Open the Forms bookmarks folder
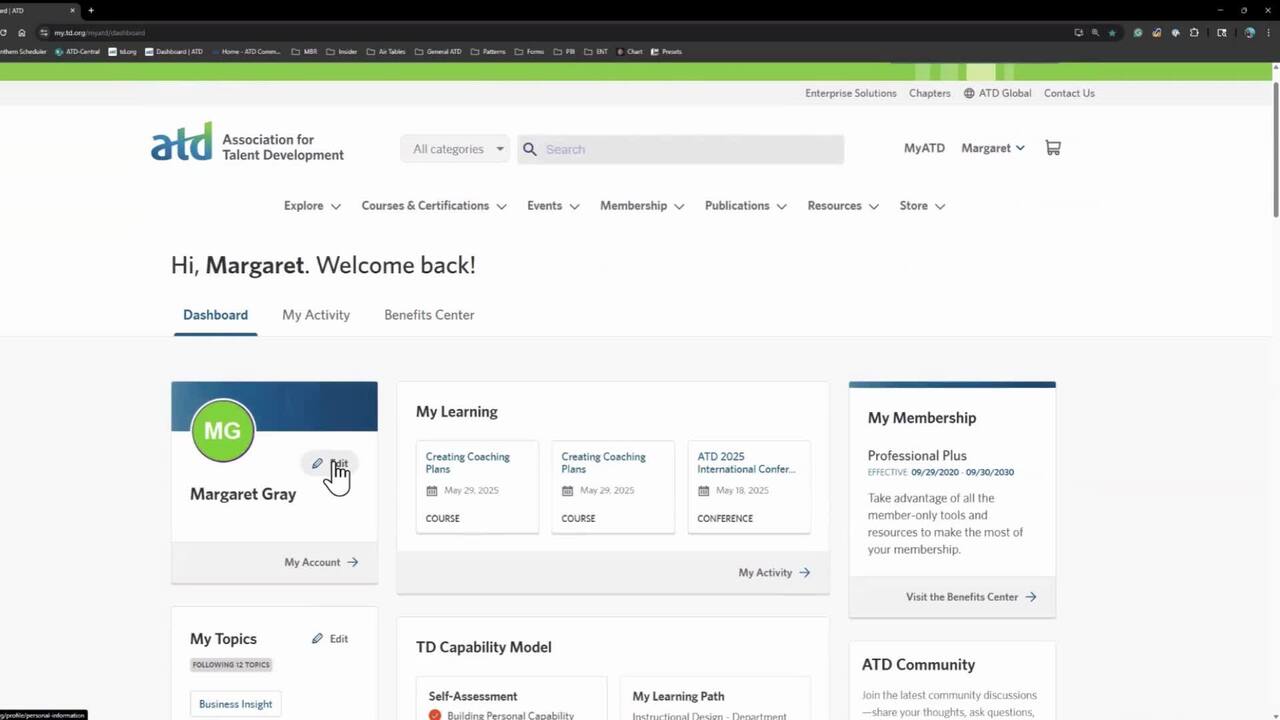The image size is (1280, 720). click(x=529, y=51)
